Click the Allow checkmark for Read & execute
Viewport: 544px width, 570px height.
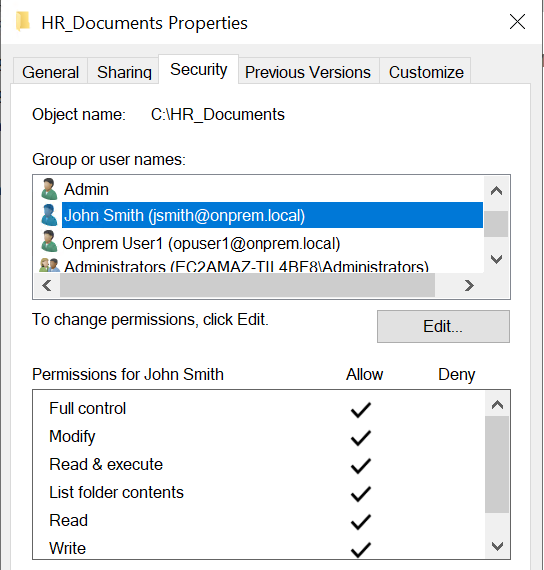tap(361, 466)
